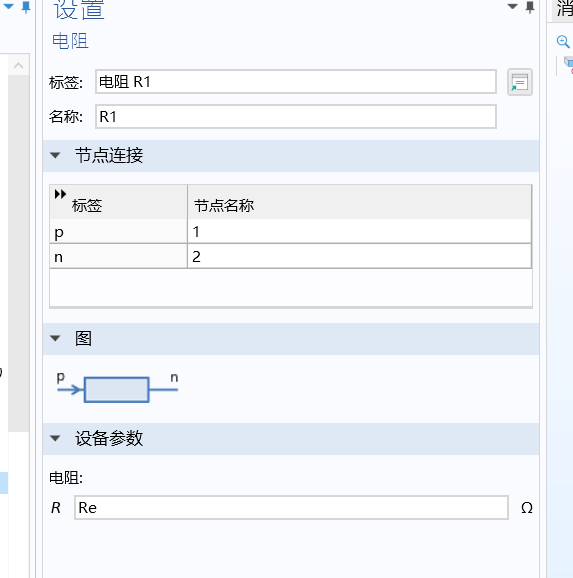
Task: Open the label rename icon beside 电阻 R1
Action: pos(520,82)
